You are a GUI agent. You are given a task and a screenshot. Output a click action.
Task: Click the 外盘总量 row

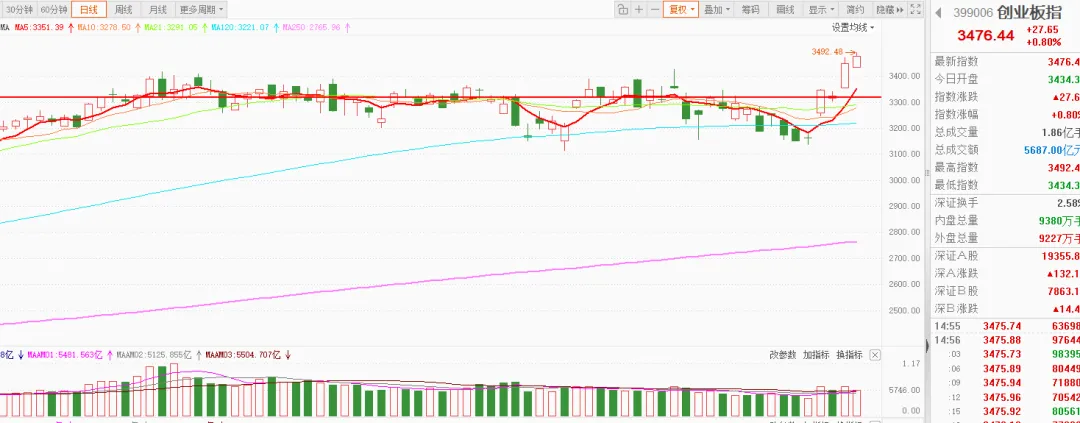pos(1005,238)
